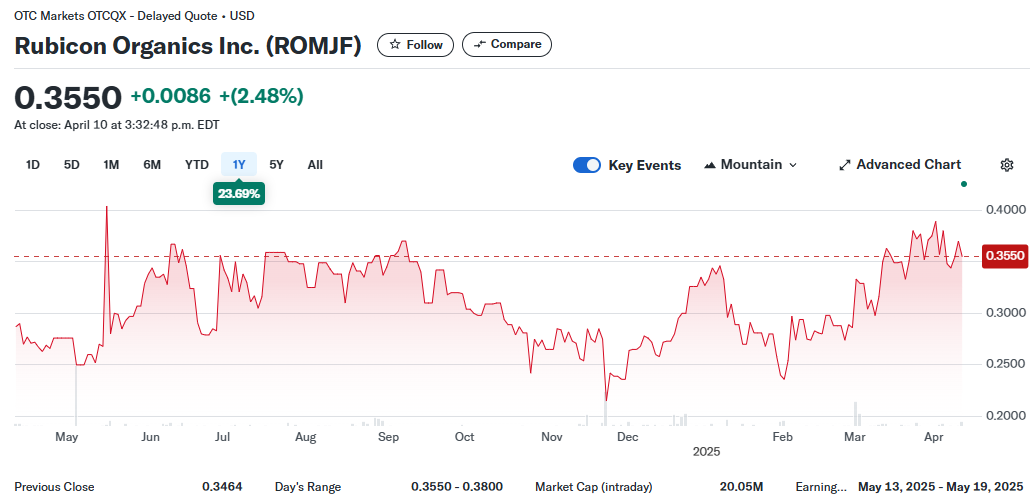Click the Sep label on chart x-axis

pos(389,437)
